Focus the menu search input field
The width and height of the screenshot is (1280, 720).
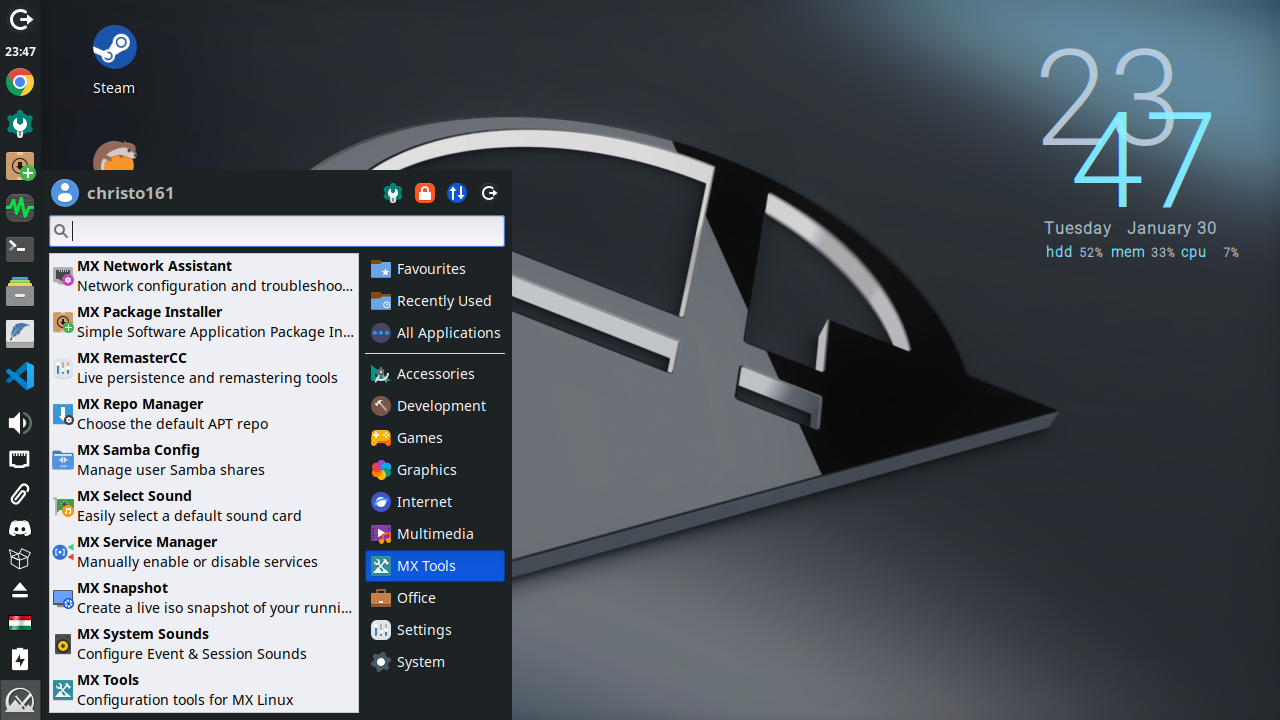point(277,231)
